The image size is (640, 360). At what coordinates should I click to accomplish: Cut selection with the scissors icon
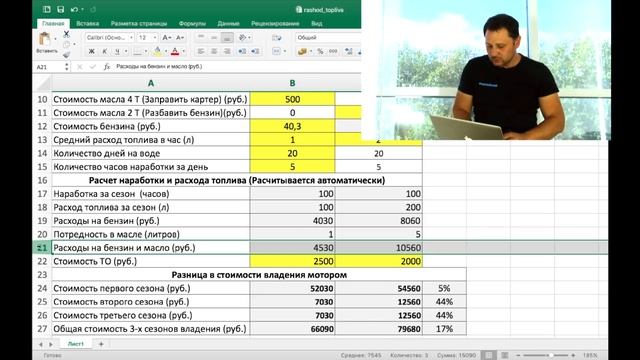(66, 34)
